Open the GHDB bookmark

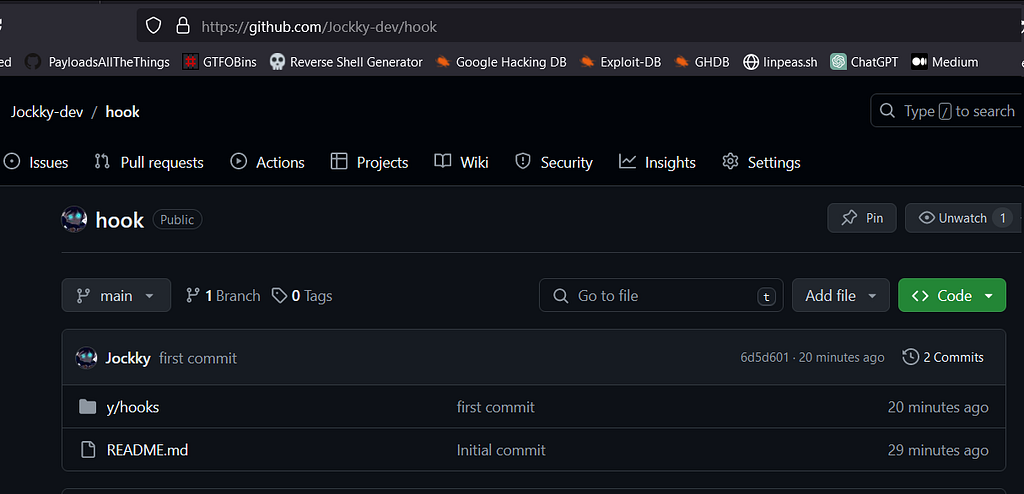pos(702,62)
